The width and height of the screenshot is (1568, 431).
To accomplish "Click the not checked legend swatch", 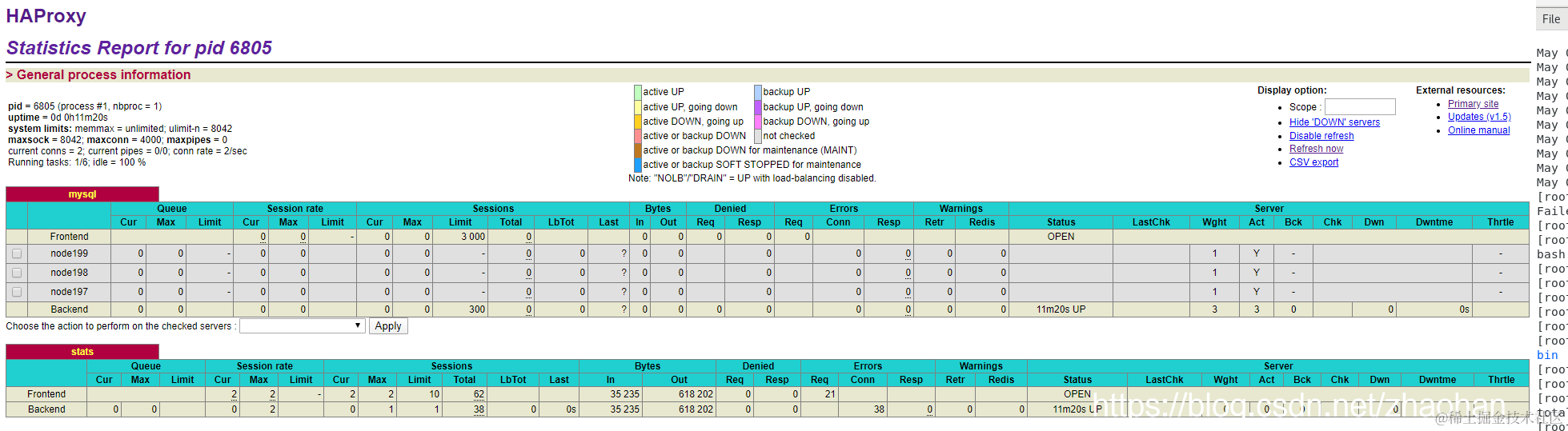I will point(758,136).
